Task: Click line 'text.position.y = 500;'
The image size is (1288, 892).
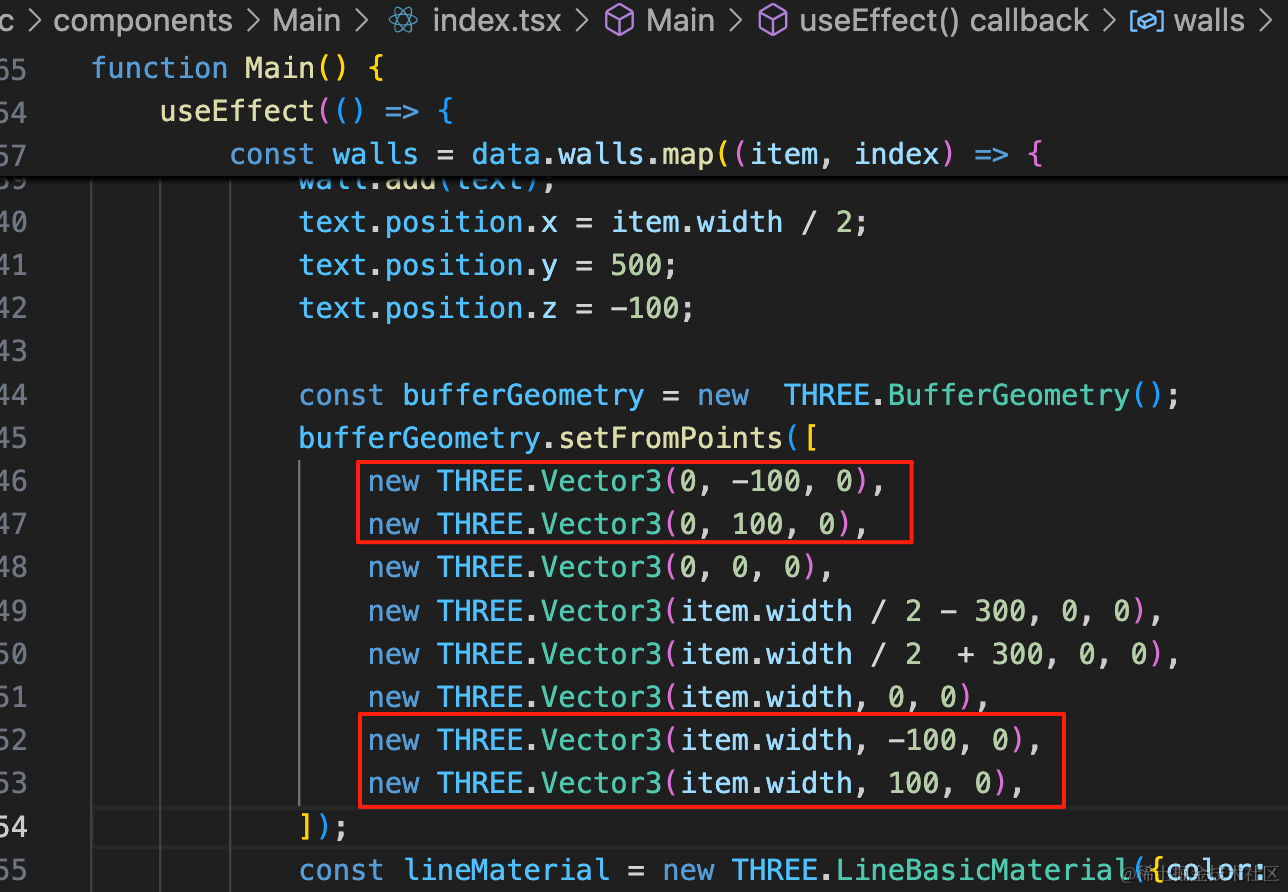Action: pyautogui.click(x=488, y=264)
